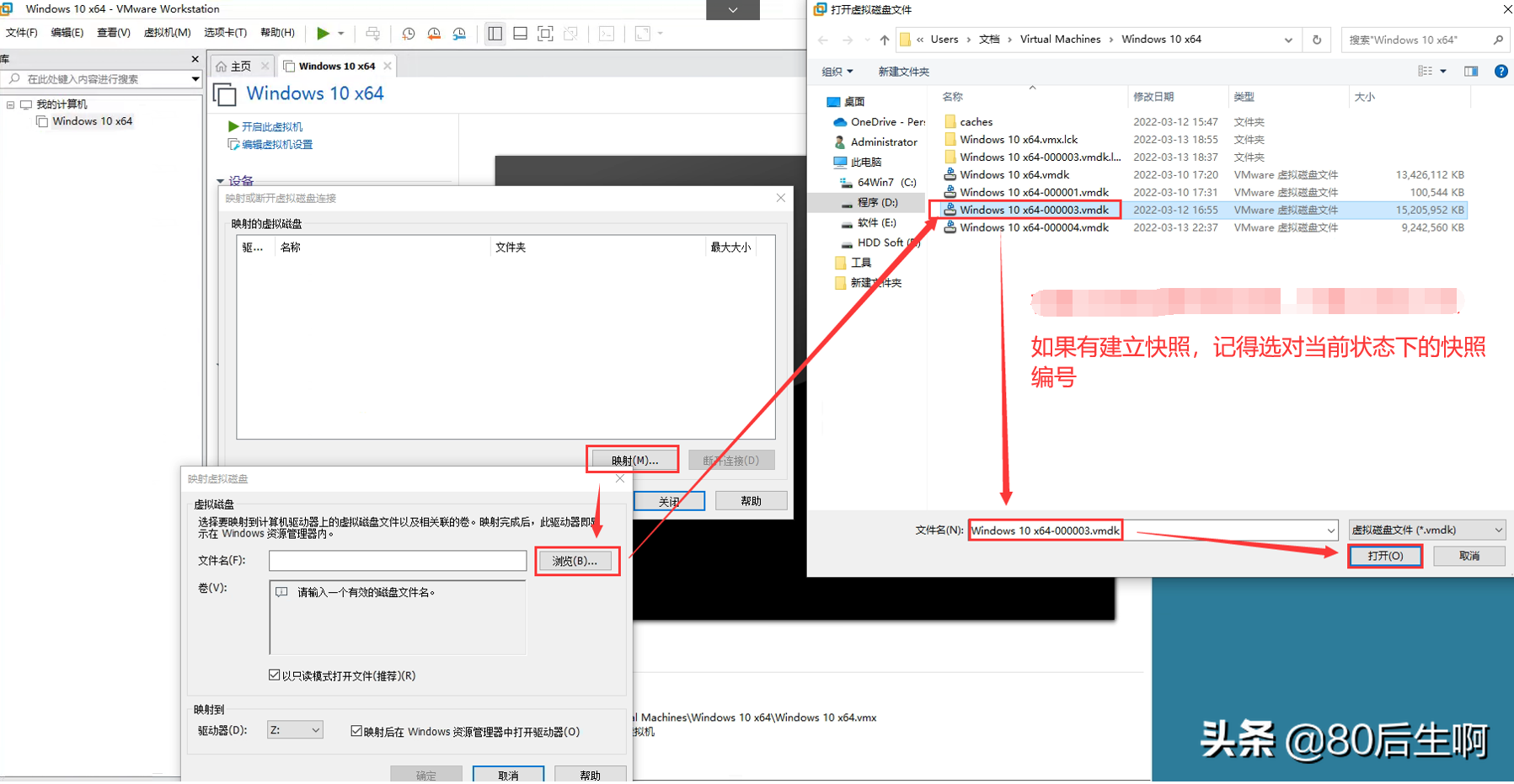Click the refresh icon in file dialog
The height and width of the screenshot is (784, 1514).
[x=1317, y=40]
